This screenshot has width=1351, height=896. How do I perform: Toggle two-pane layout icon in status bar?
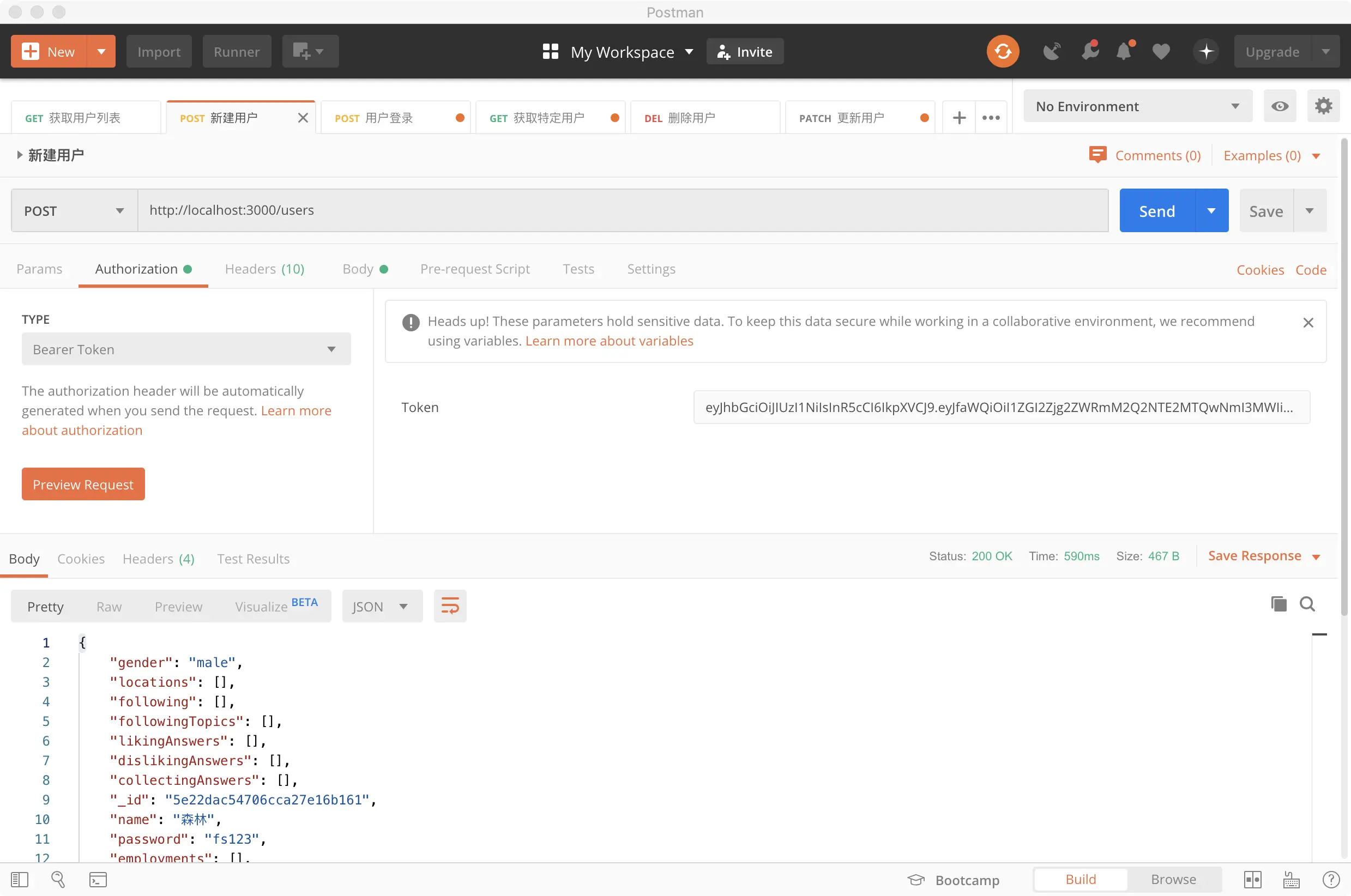pos(1252,880)
